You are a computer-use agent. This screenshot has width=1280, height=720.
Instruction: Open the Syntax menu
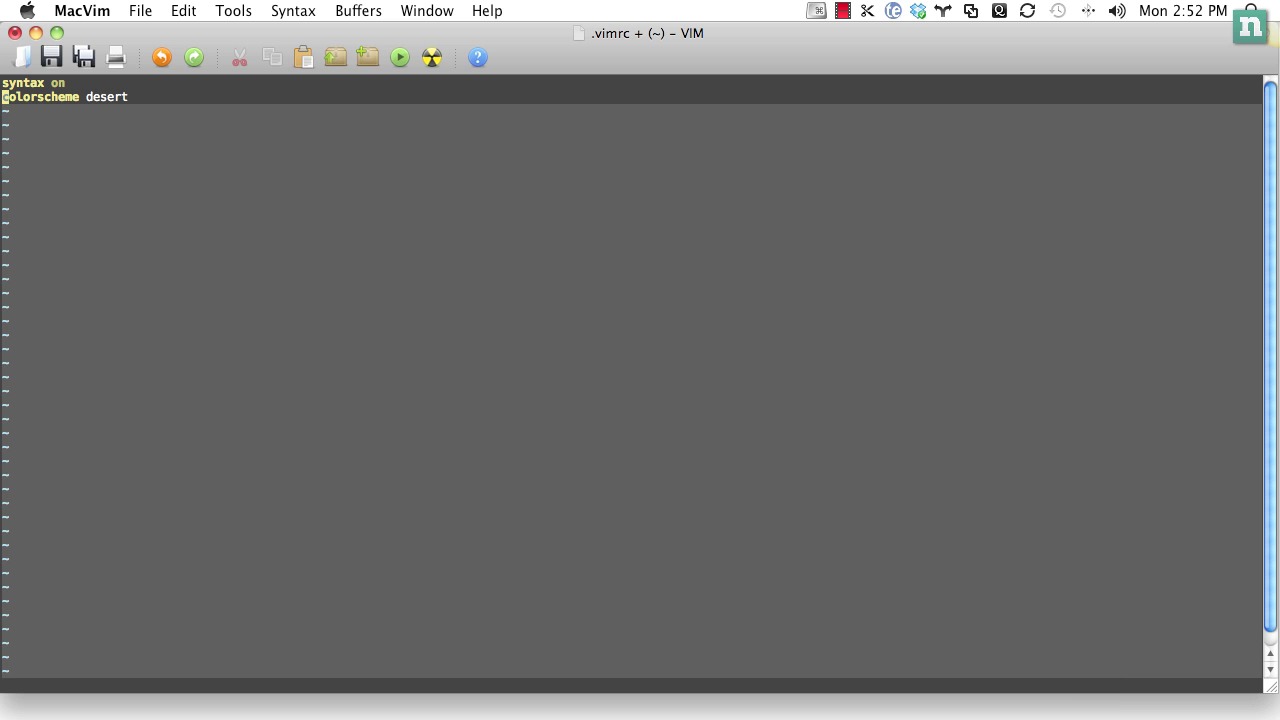[x=293, y=11]
